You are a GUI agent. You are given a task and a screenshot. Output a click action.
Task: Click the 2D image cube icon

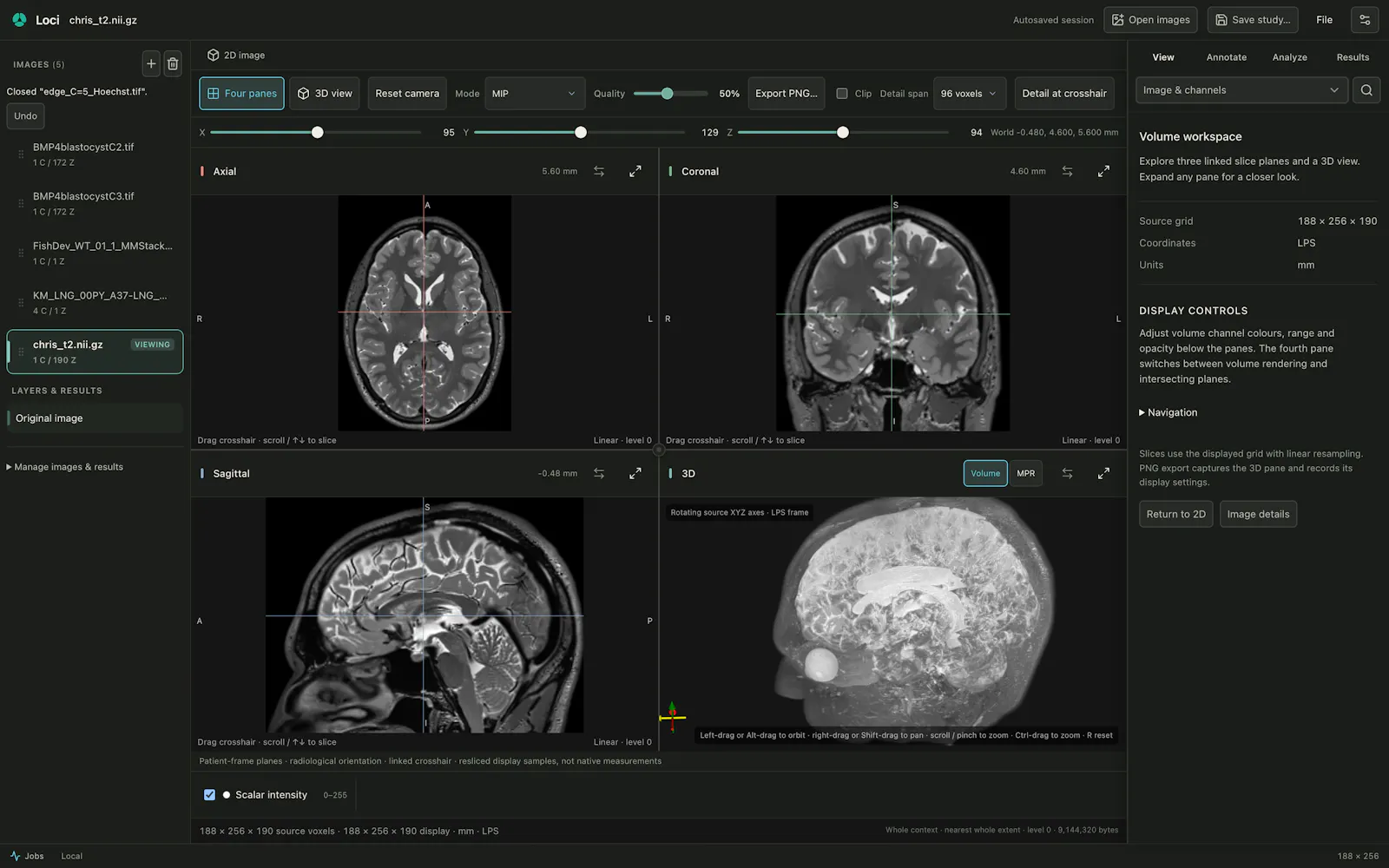[213, 55]
